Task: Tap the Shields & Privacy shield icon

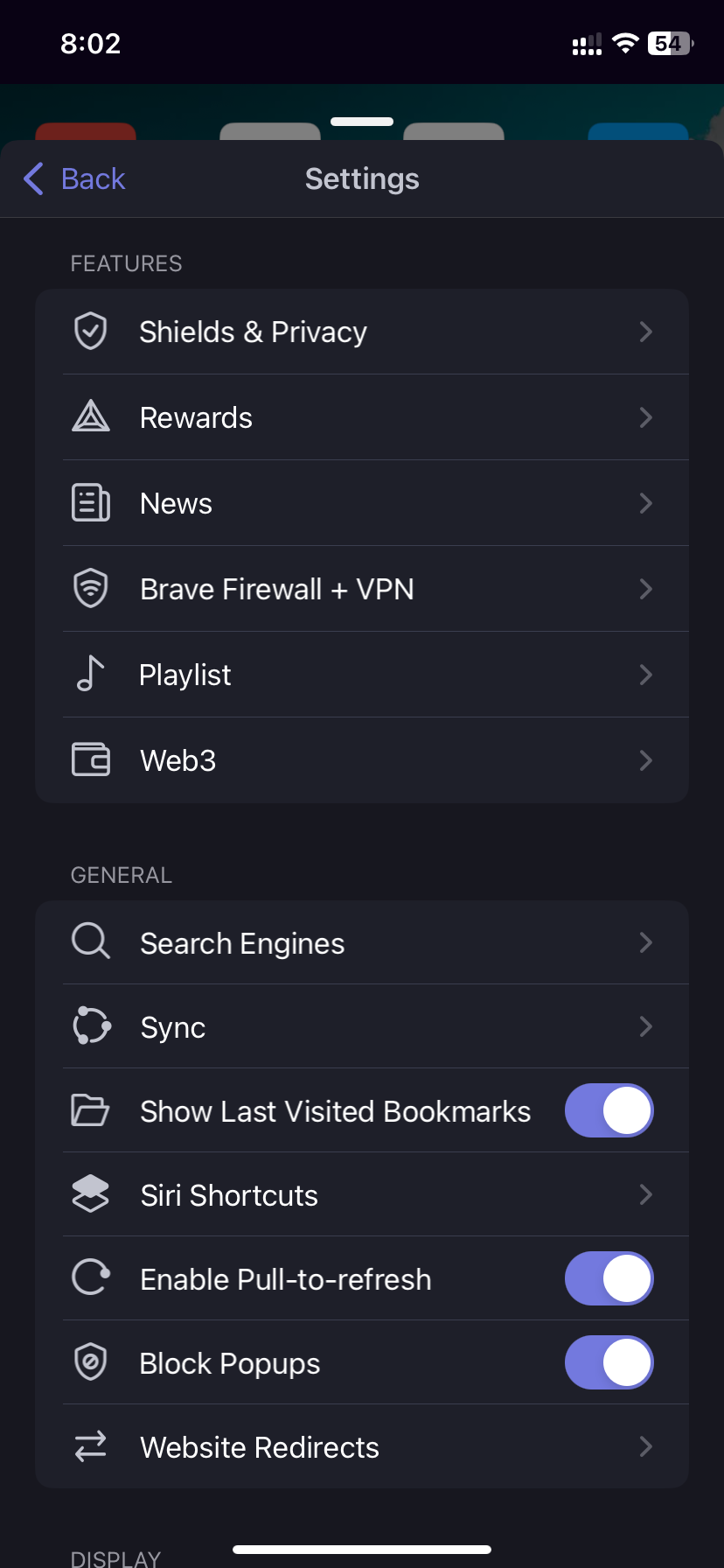Action: (x=90, y=332)
